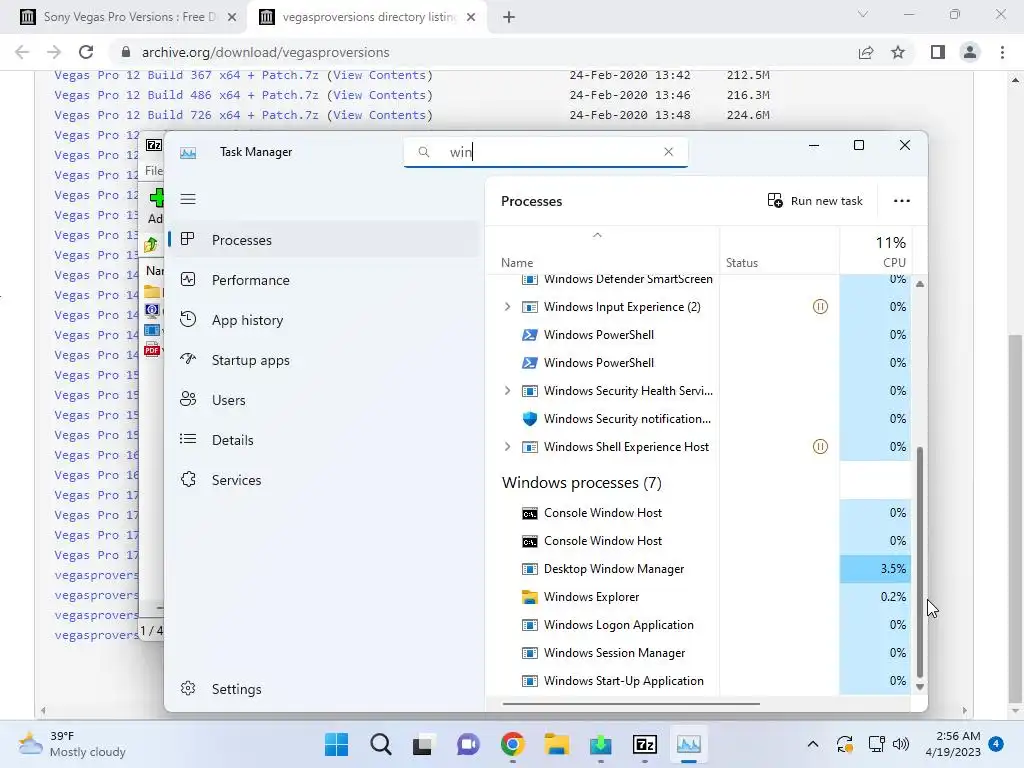The height and width of the screenshot is (768, 1024).
Task: Open taskbar Search
Action: [x=381, y=744]
